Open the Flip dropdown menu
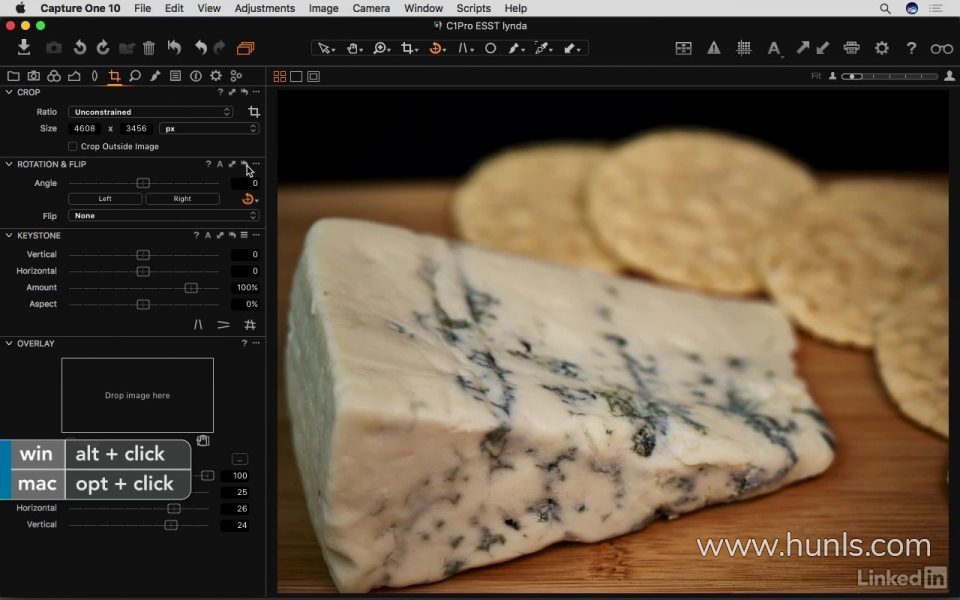 click(x=164, y=216)
